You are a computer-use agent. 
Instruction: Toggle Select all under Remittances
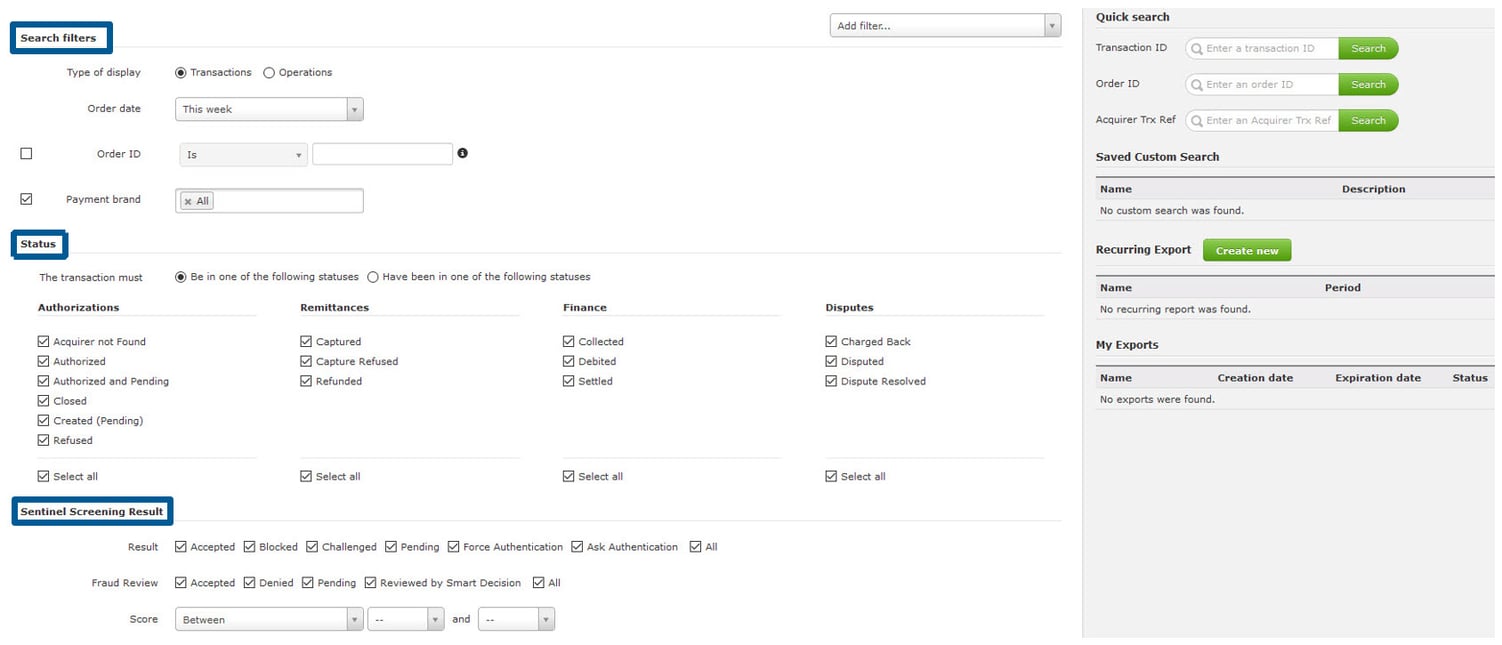(x=306, y=476)
